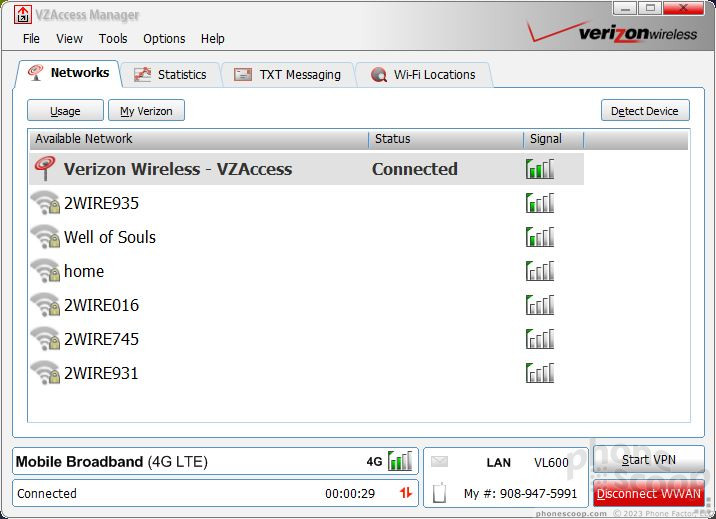The image size is (716, 519).
Task: Select the 2WIRE931 network name
Action: click(101, 373)
